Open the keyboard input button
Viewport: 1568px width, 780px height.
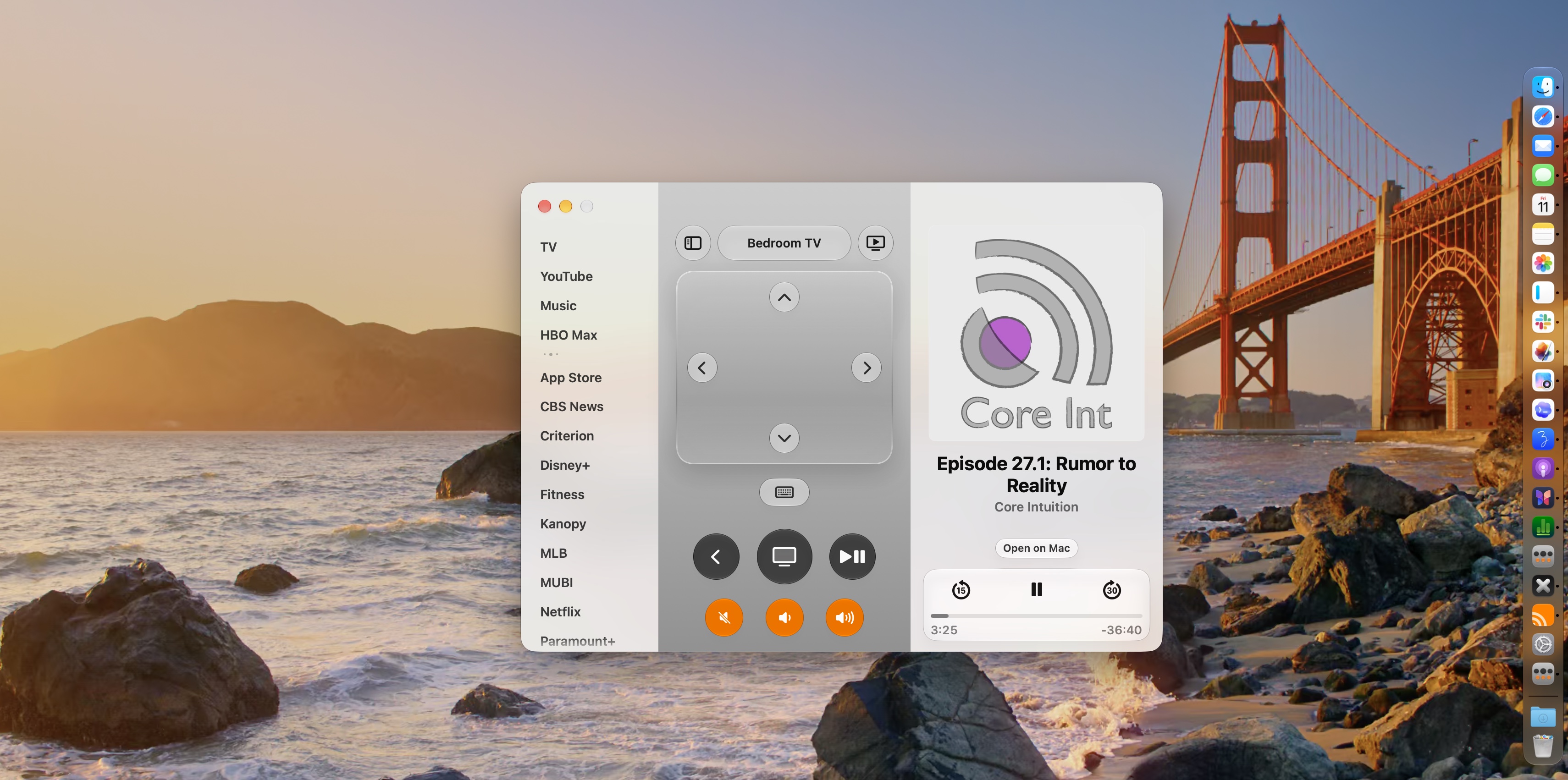pyautogui.click(x=784, y=492)
